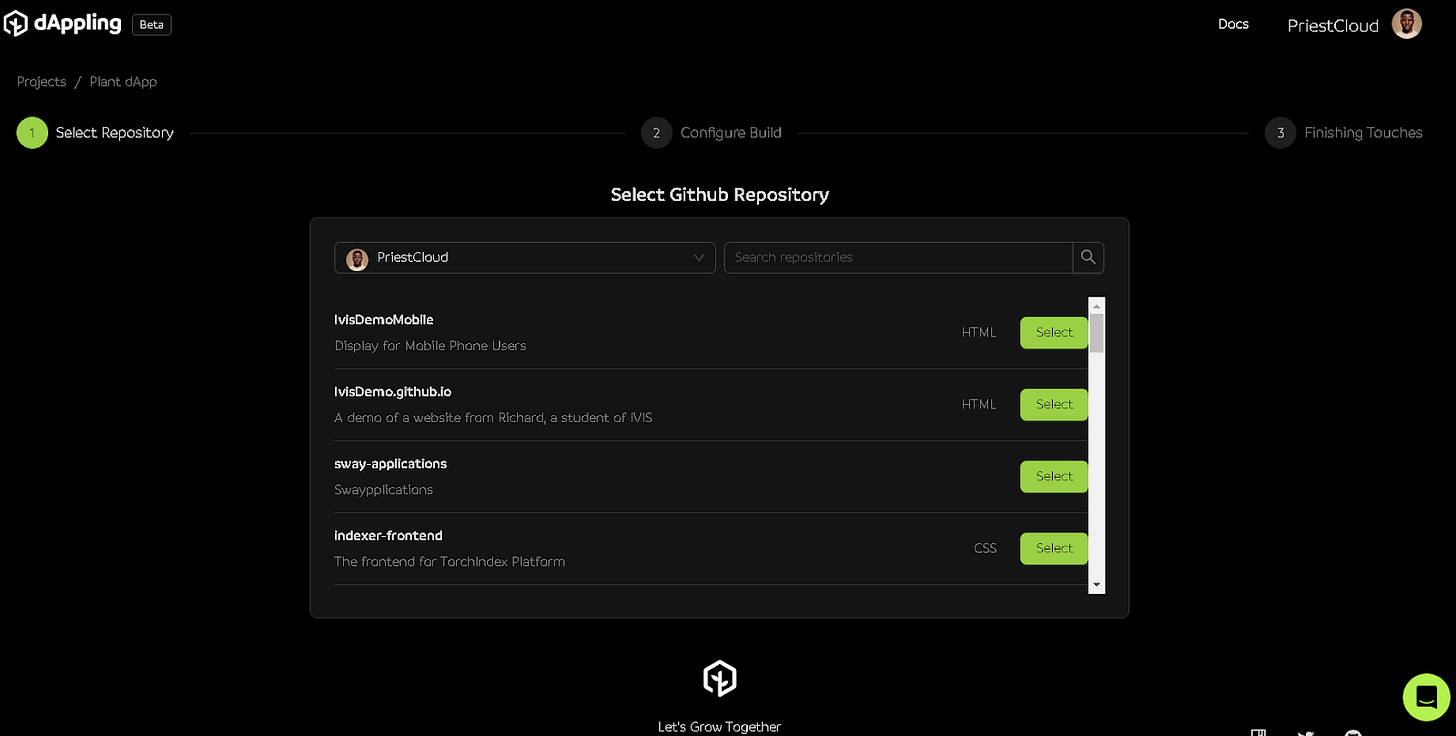Click the 'Select Github Repository' heading
Screen dimensions: 1456x736
720,194
